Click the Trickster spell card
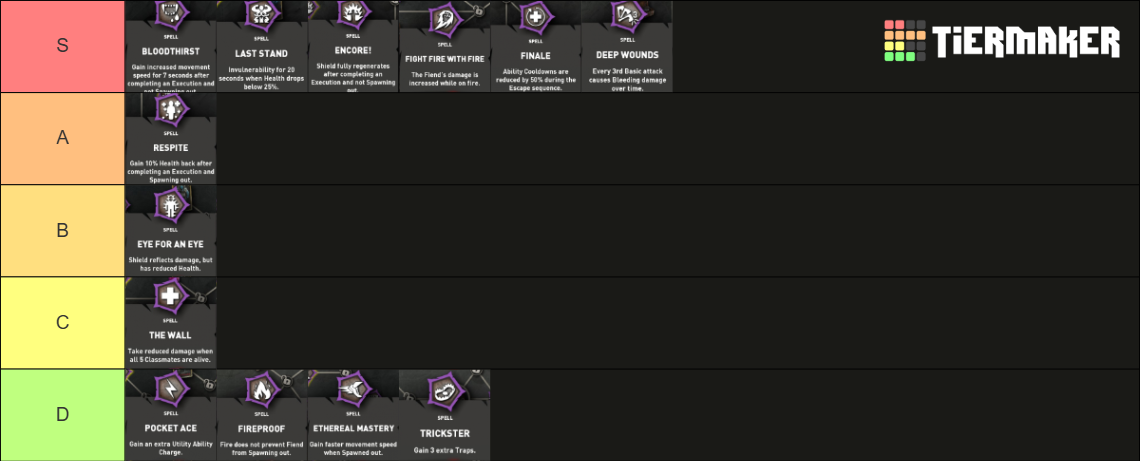1140x461 pixels. [444, 415]
